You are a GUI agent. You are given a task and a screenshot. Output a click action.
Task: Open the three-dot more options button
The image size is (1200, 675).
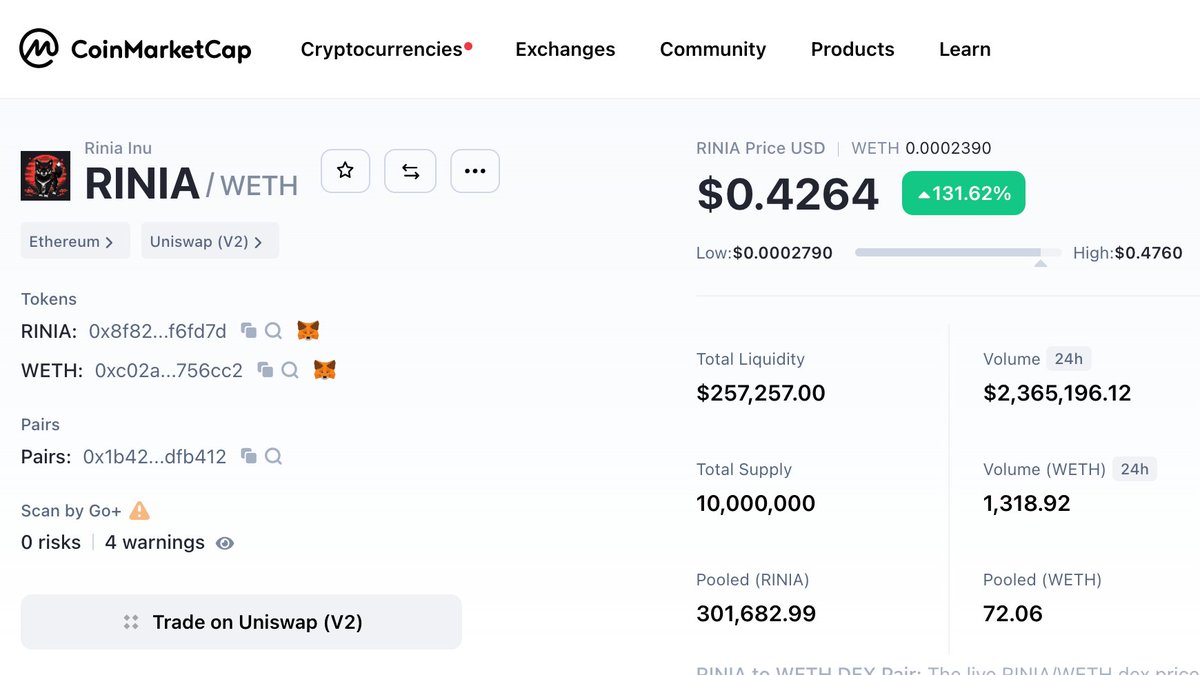point(475,171)
